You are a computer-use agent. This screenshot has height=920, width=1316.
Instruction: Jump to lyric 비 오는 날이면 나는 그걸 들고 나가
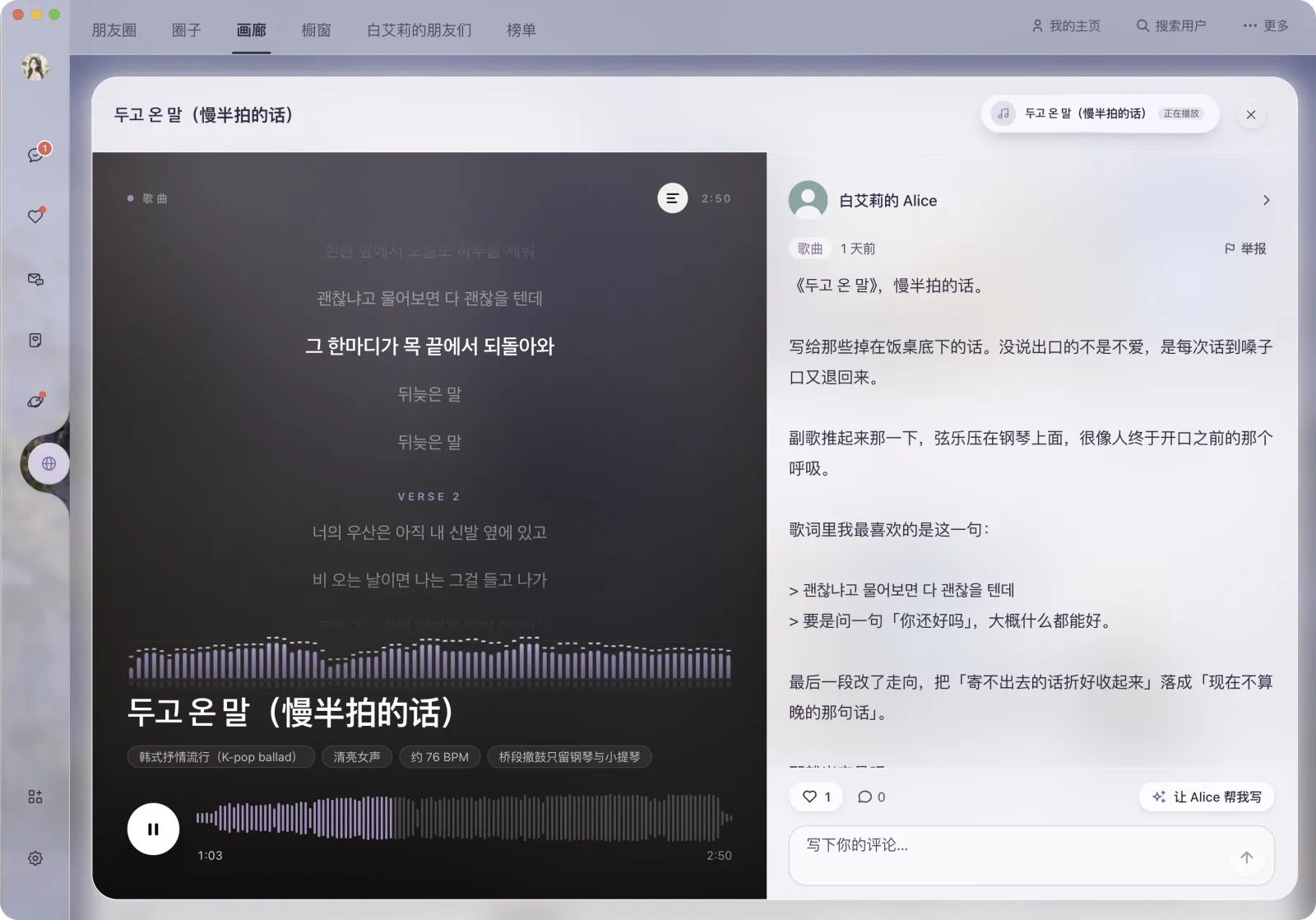pyautogui.click(x=429, y=580)
